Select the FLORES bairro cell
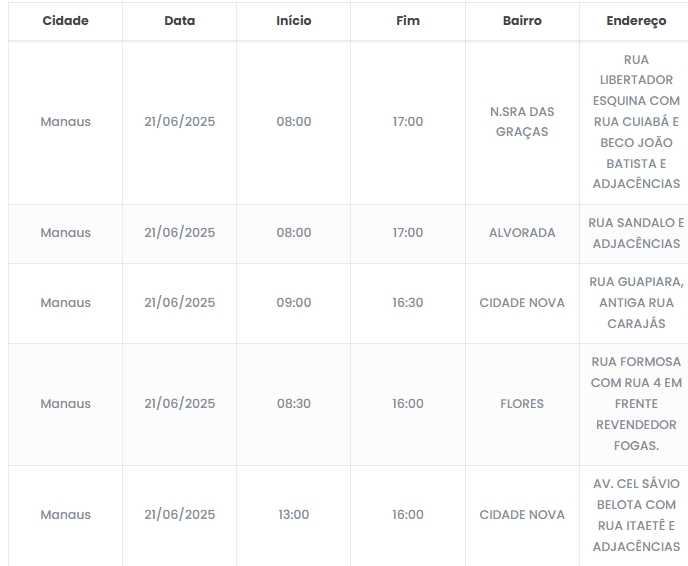This screenshot has width=688, height=566. pyautogui.click(x=522, y=404)
